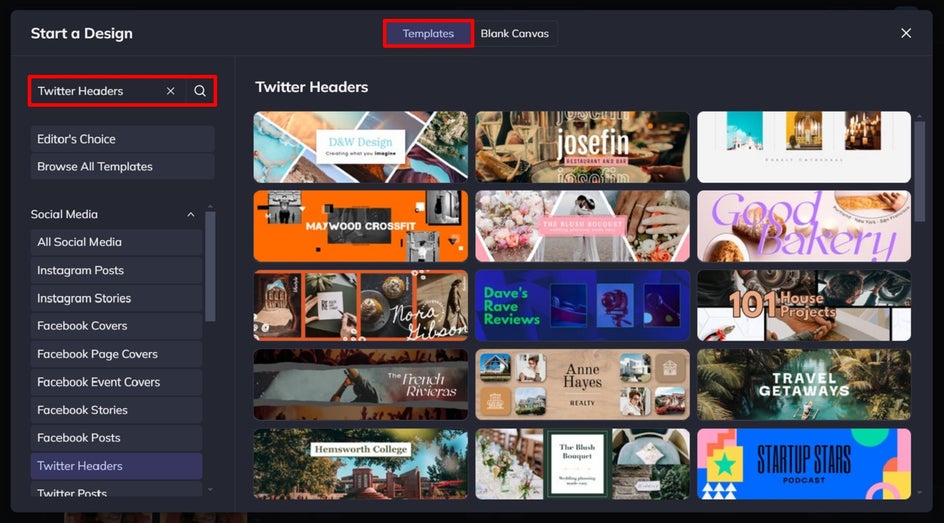Go to the Facebook Stories category
Screen dimensions: 944x523
[116, 410]
